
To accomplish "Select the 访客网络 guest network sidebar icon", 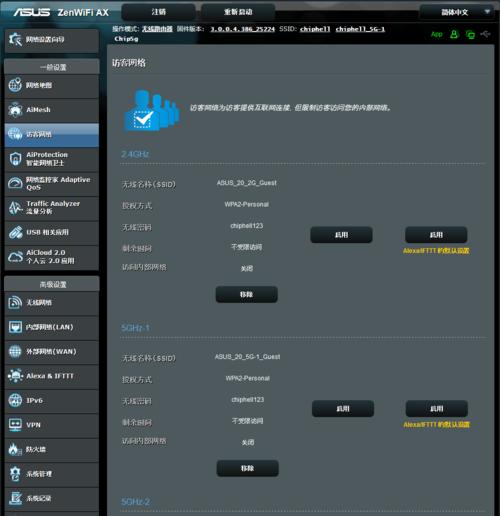I will 15,134.
